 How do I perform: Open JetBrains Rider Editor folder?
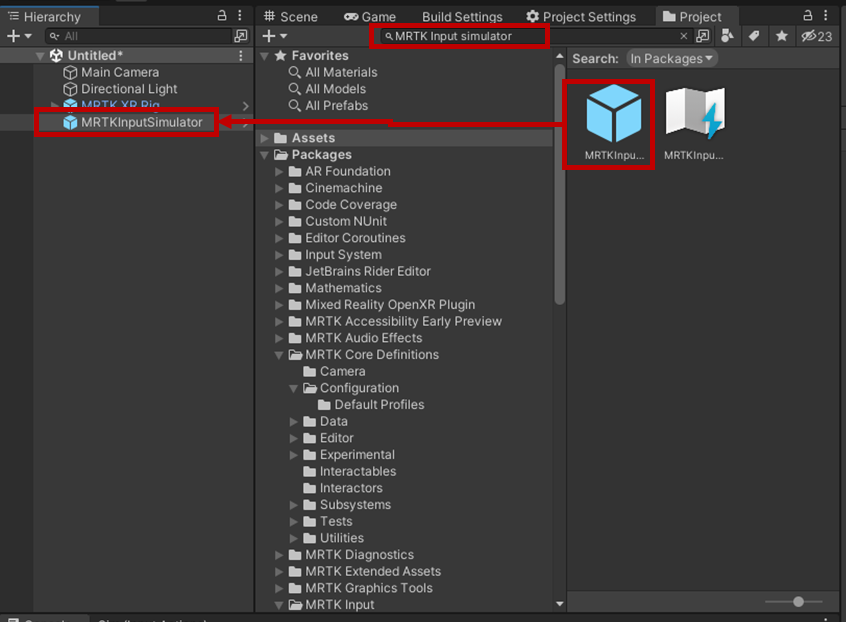coord(360,271)
